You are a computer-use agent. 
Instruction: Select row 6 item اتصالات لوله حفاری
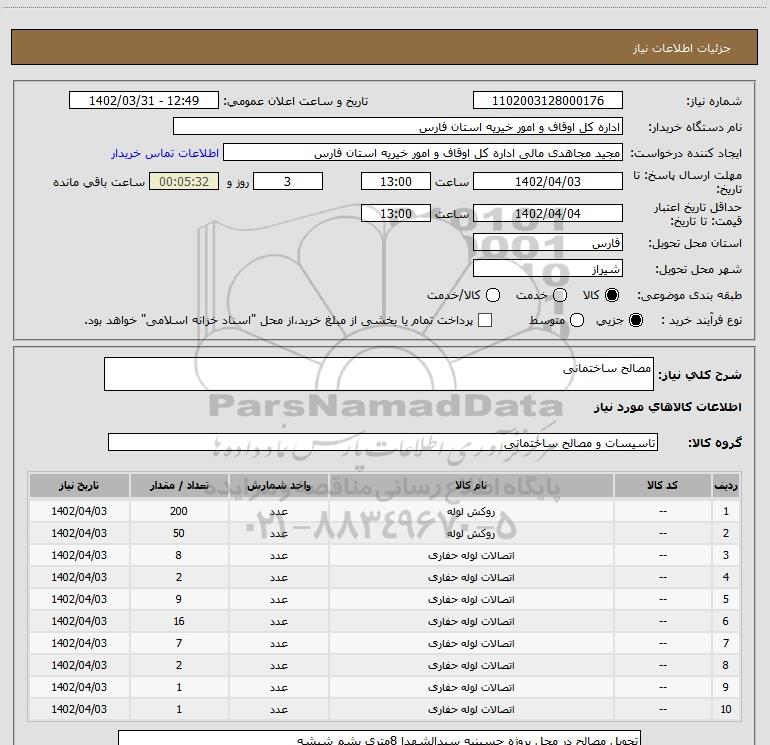click(471, 621)
